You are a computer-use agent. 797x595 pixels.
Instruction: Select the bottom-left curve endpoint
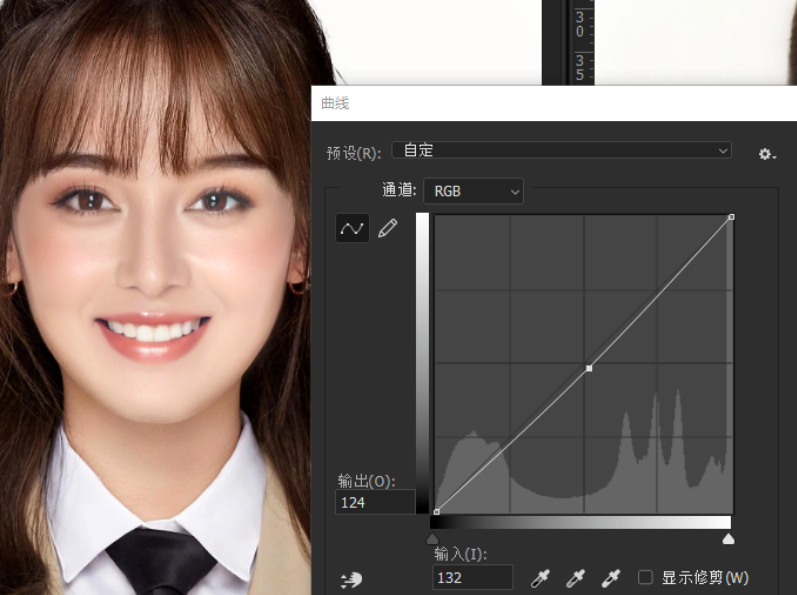pyautogui.click(x=437, y=512)
